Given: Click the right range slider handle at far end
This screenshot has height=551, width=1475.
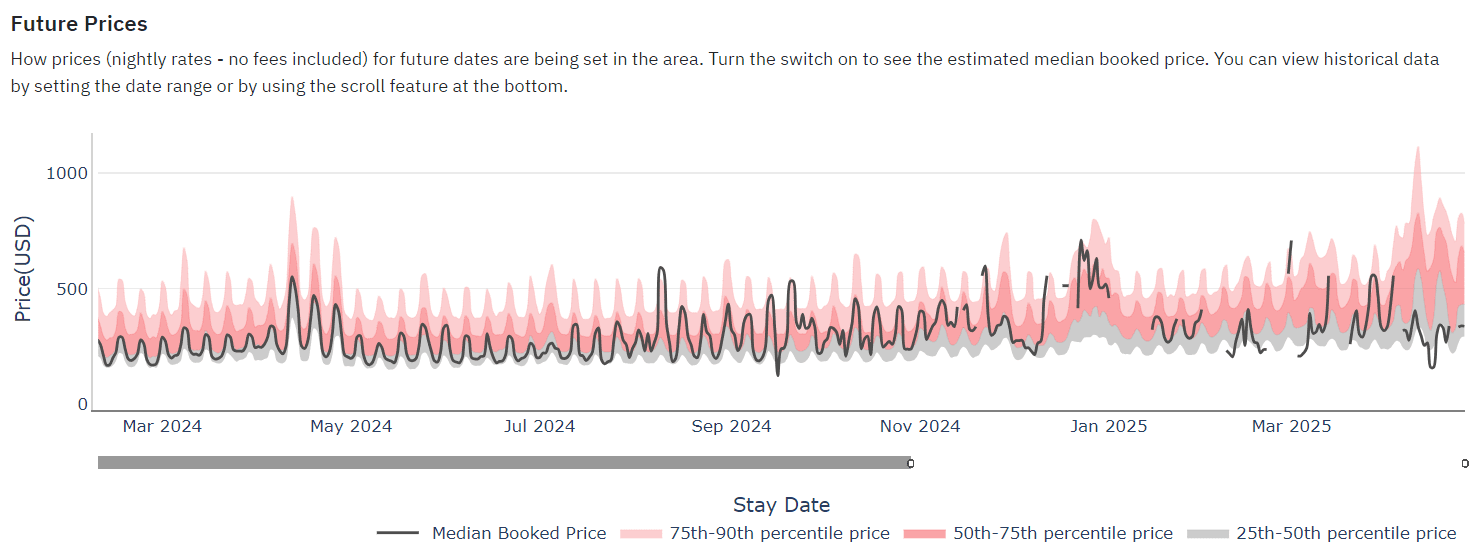Looking at the screenshot, I should (x=1465, y=463).
